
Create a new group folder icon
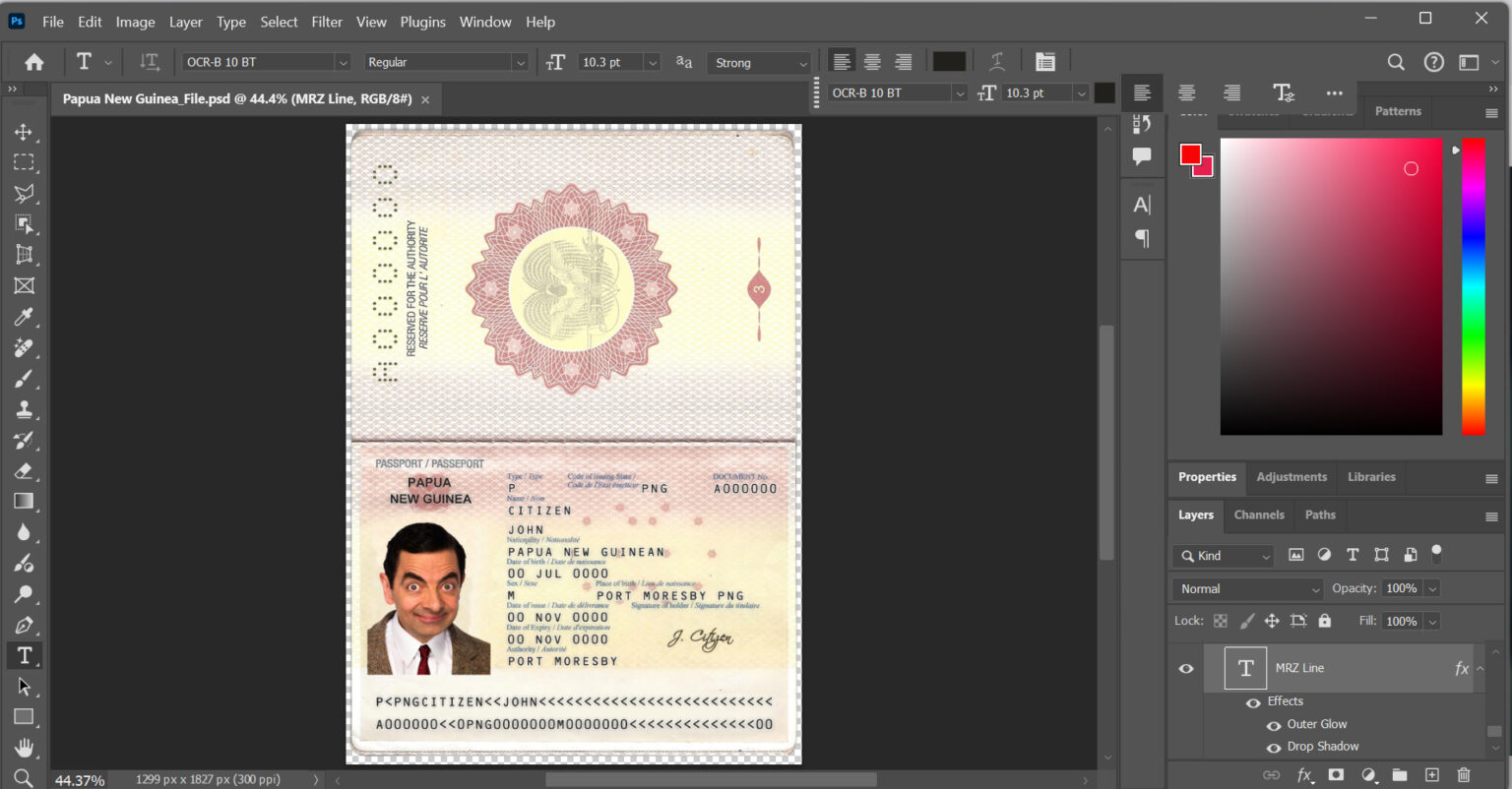pos(1400,775)
